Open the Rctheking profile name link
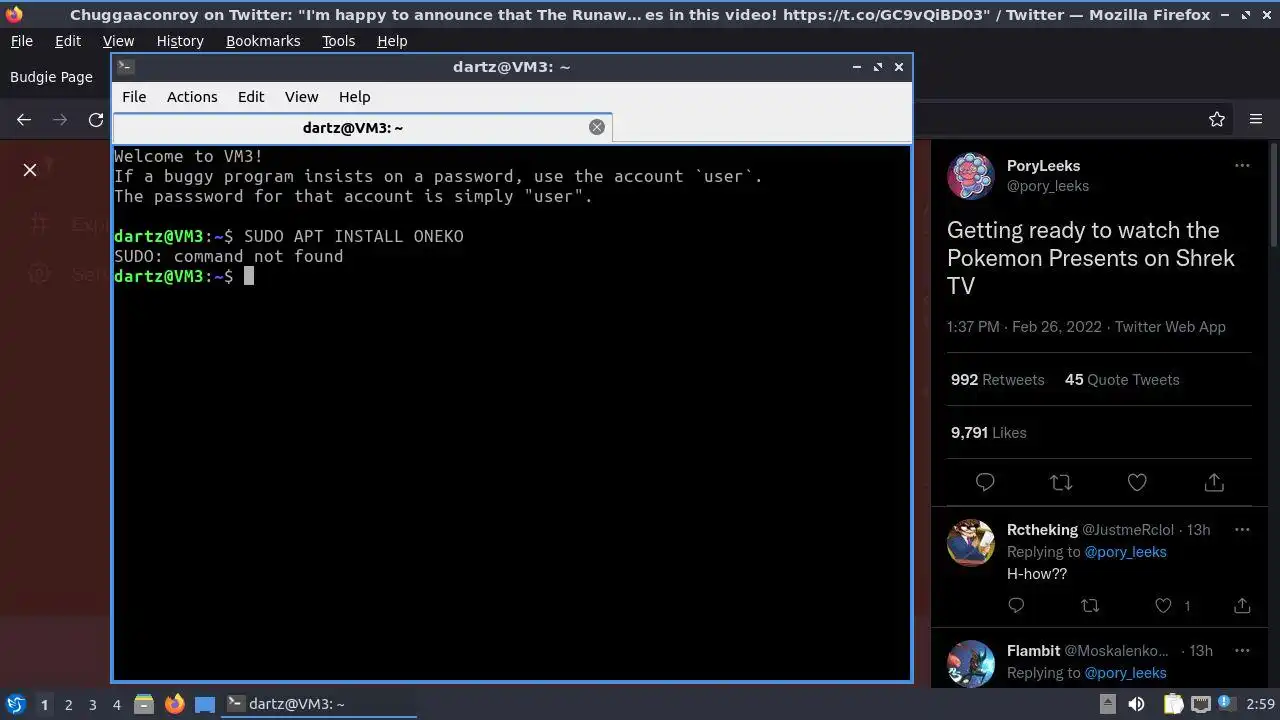Viewport: 1280px width, 720px height. pyautogui.click(x=1042, y=530)
